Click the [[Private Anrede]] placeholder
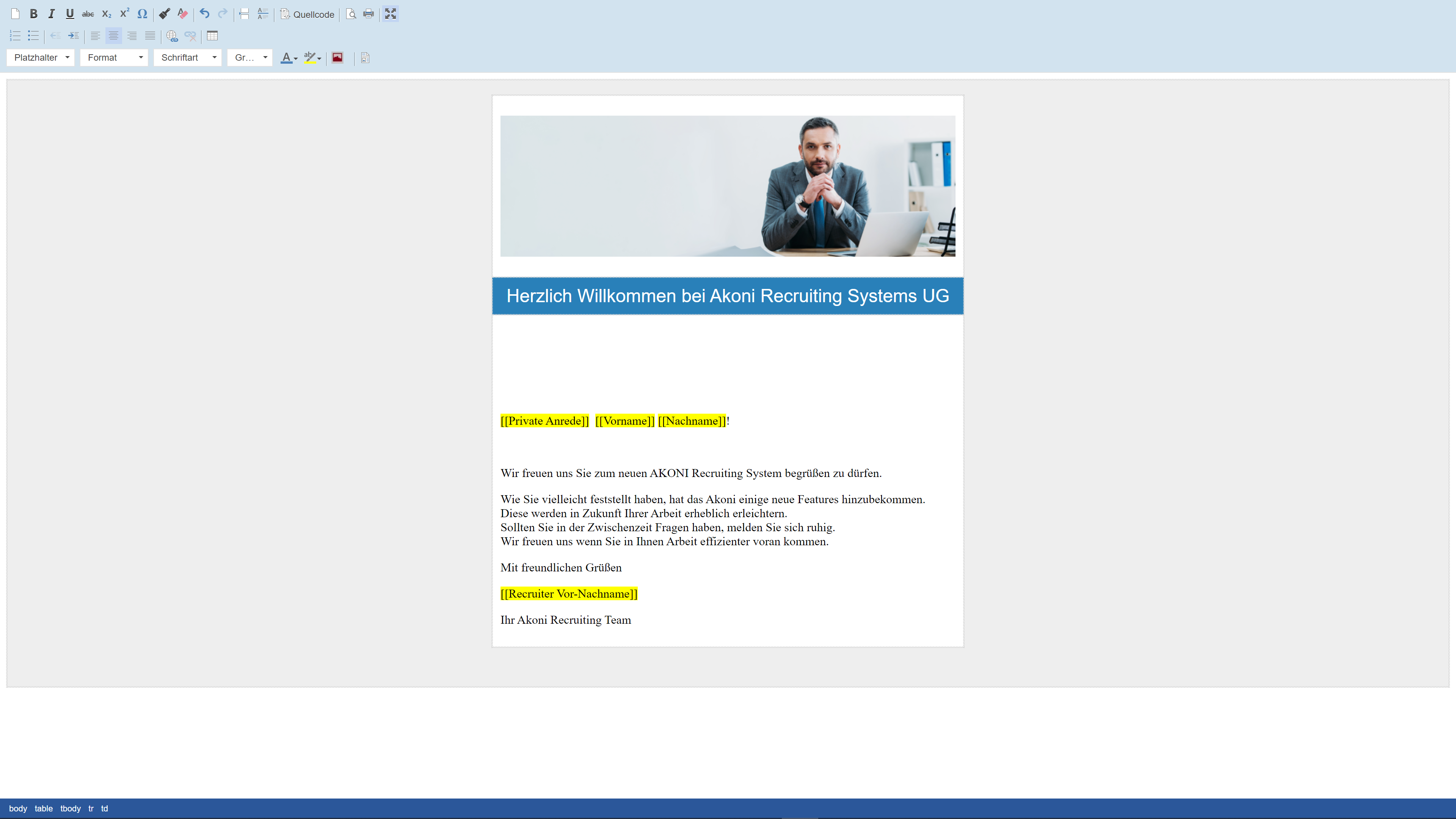 (x=544, y=421)
